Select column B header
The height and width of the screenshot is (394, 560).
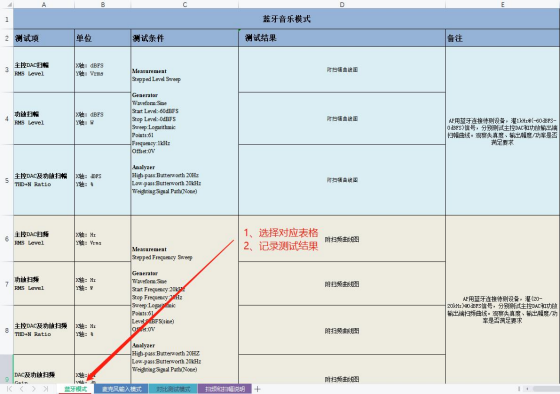(x=102, y=4)
